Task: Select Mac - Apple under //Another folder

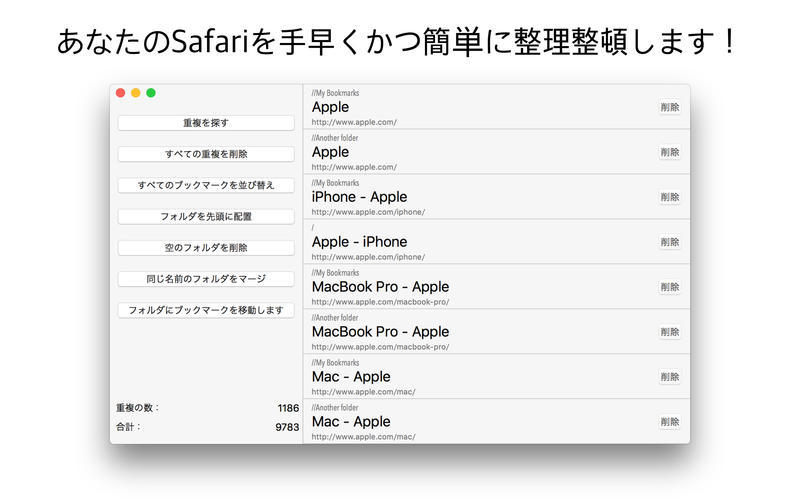Action: [x=351, y=422]
